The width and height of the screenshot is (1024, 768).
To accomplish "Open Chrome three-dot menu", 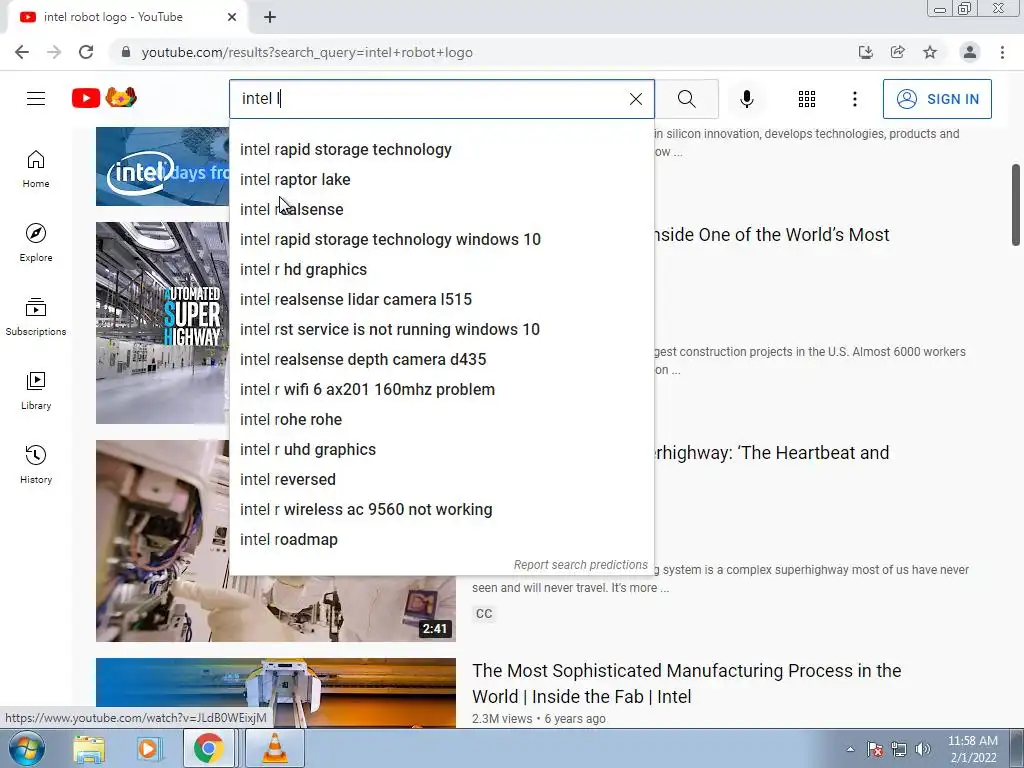I will click(1002, 52).
